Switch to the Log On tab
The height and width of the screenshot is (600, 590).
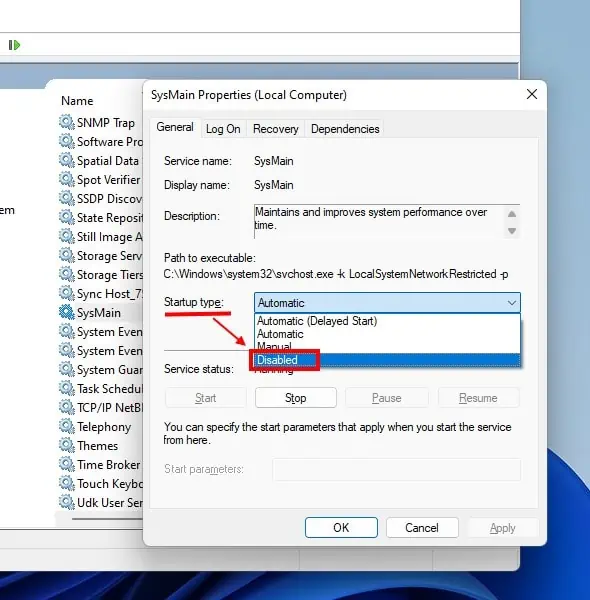[223, 129]
